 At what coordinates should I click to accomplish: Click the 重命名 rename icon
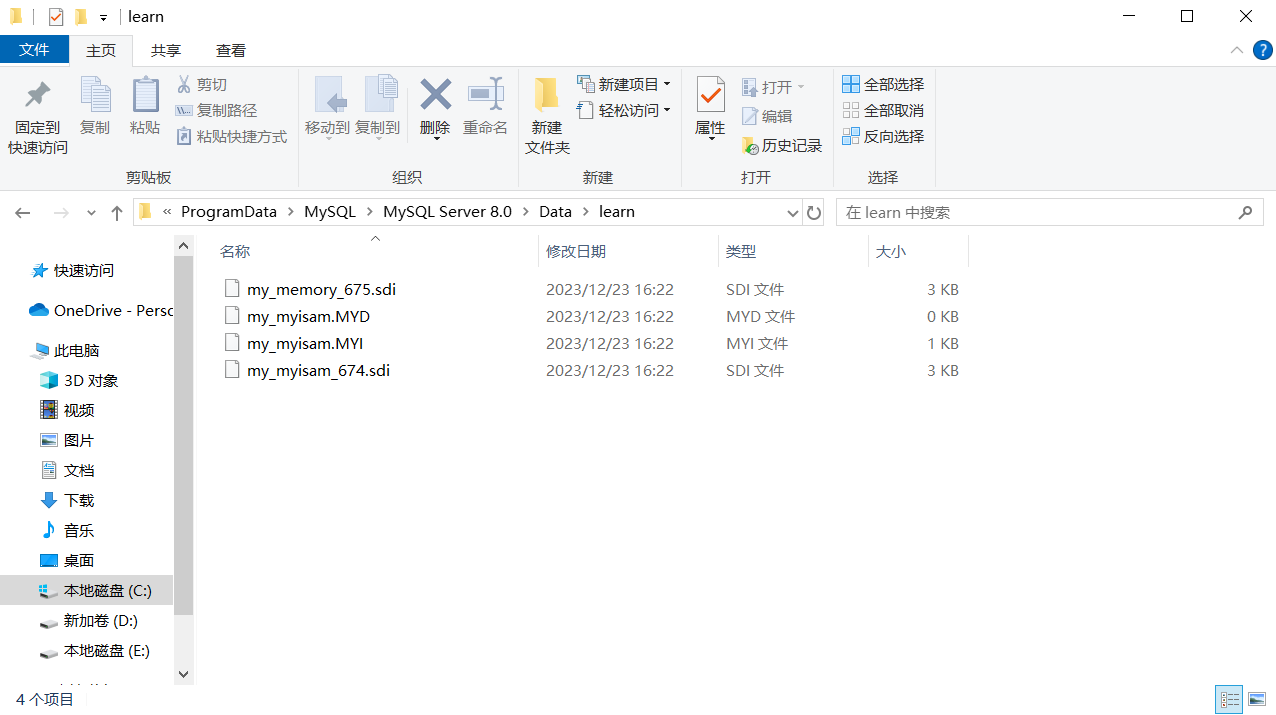[x=486, y=95]
